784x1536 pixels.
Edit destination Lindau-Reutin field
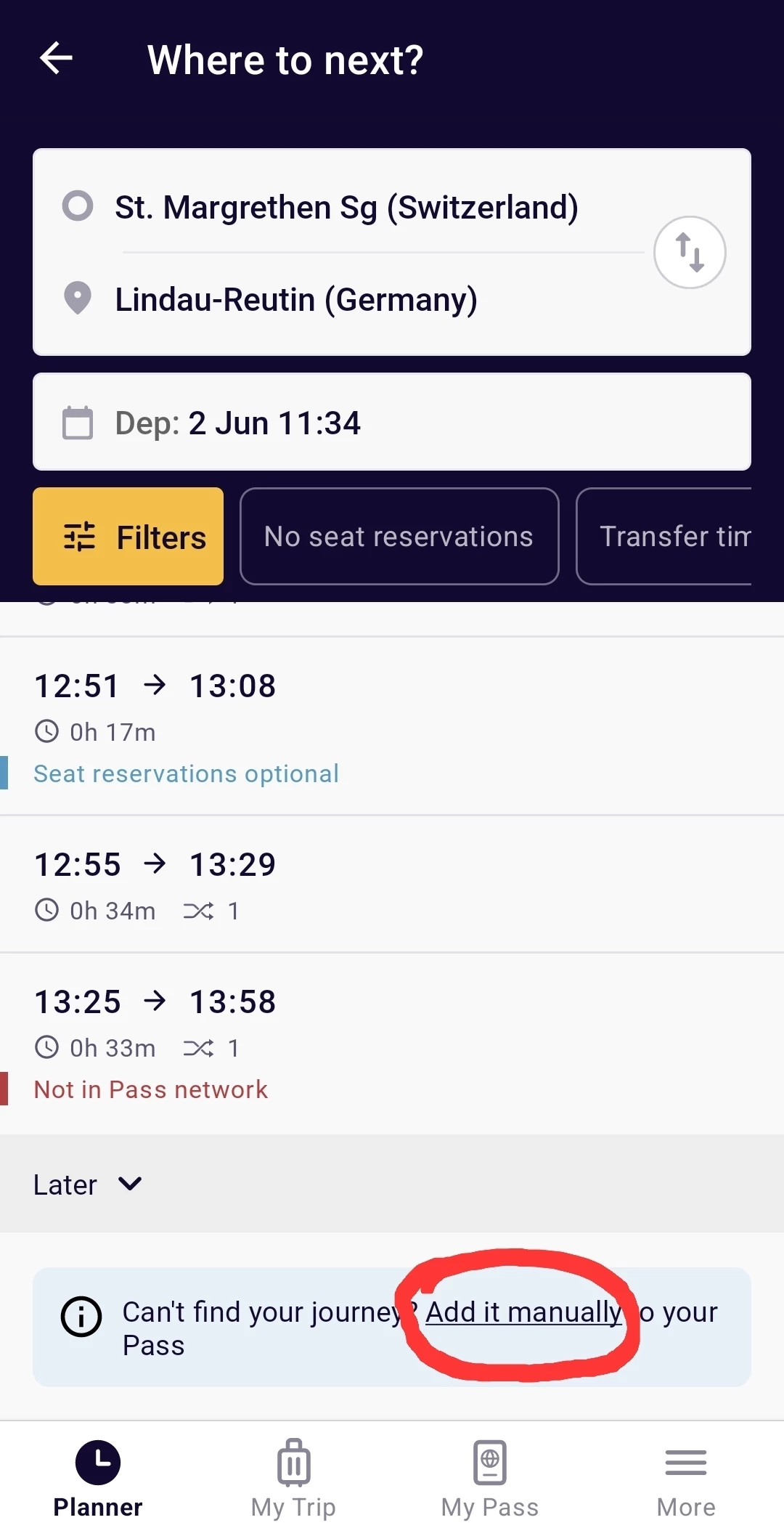(x=296, y=299)
